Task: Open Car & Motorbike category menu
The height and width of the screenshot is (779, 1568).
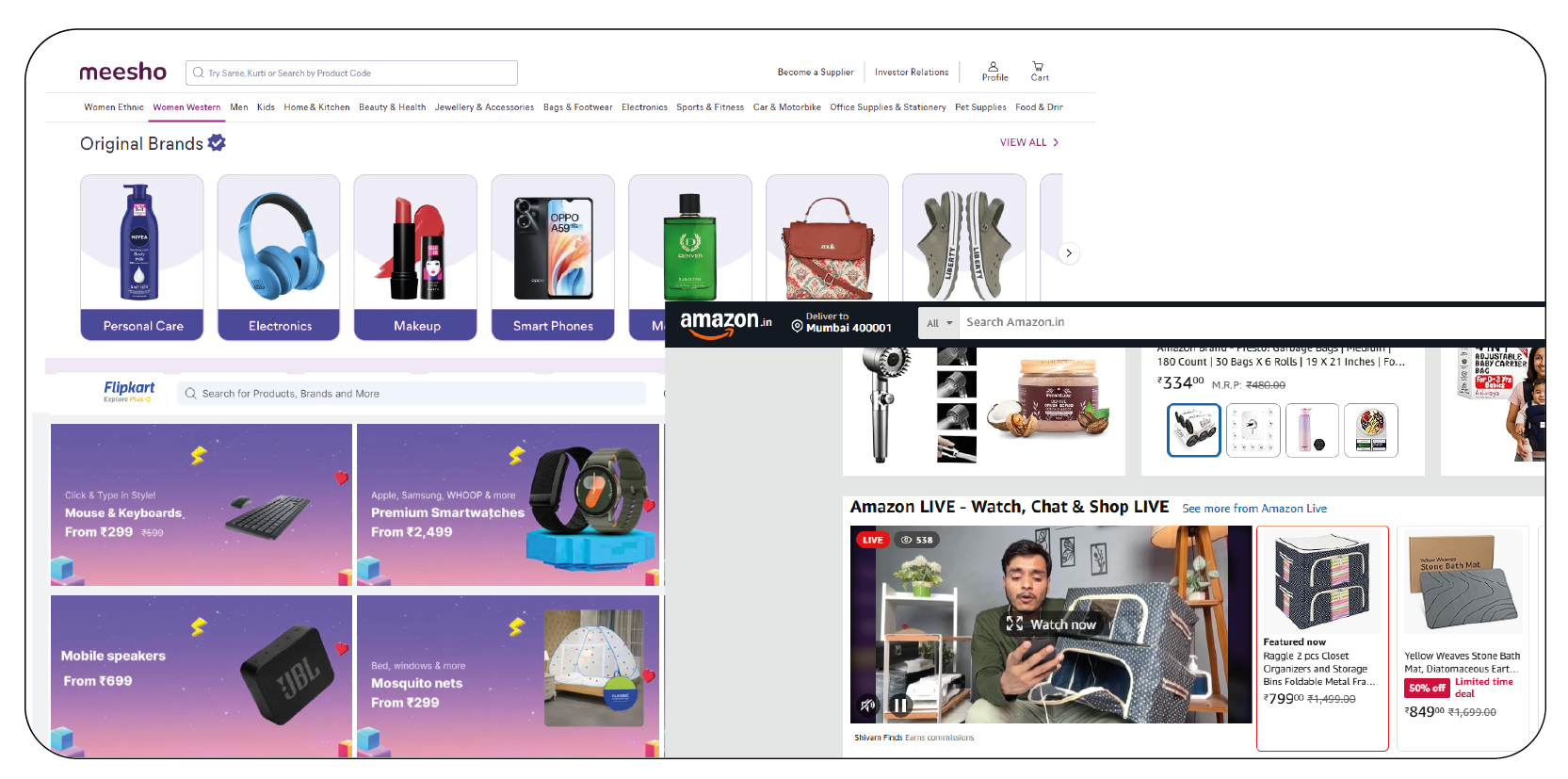Action: 786,107
